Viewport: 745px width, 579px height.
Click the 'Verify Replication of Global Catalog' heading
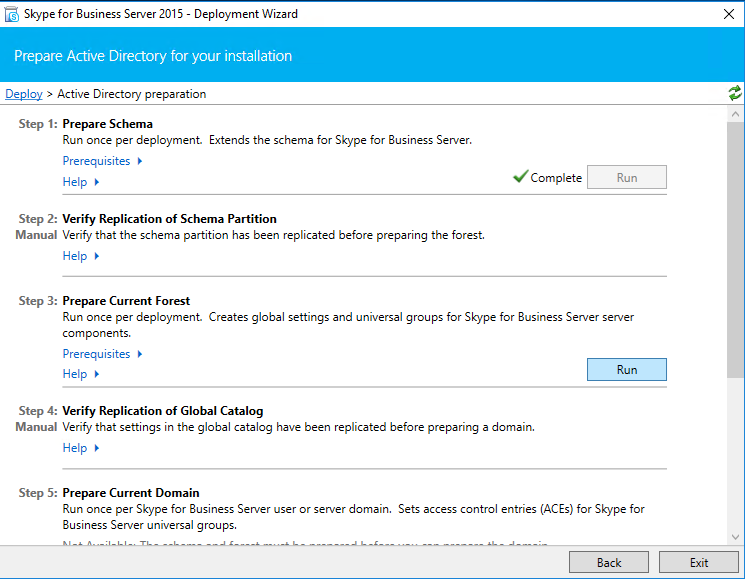pos(163,411)
